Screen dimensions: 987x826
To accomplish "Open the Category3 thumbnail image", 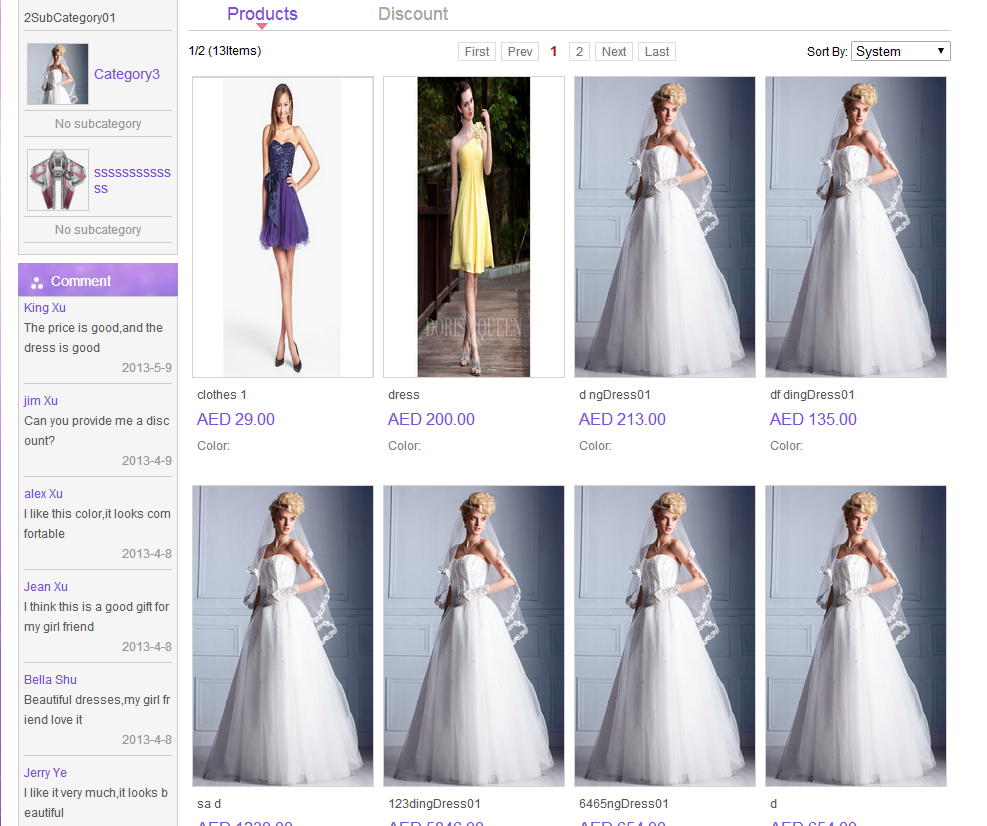I will tap(58, 74).
